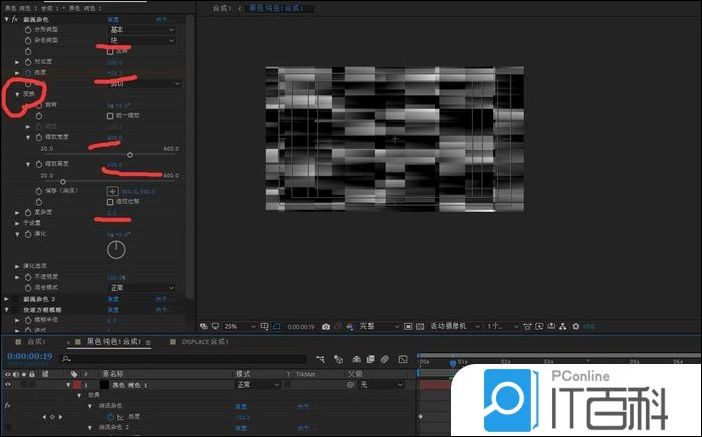
Task: Switch to the DISPLACE 合成1 timeline tab
Action: pyautogui.click(x=205, y=342)
